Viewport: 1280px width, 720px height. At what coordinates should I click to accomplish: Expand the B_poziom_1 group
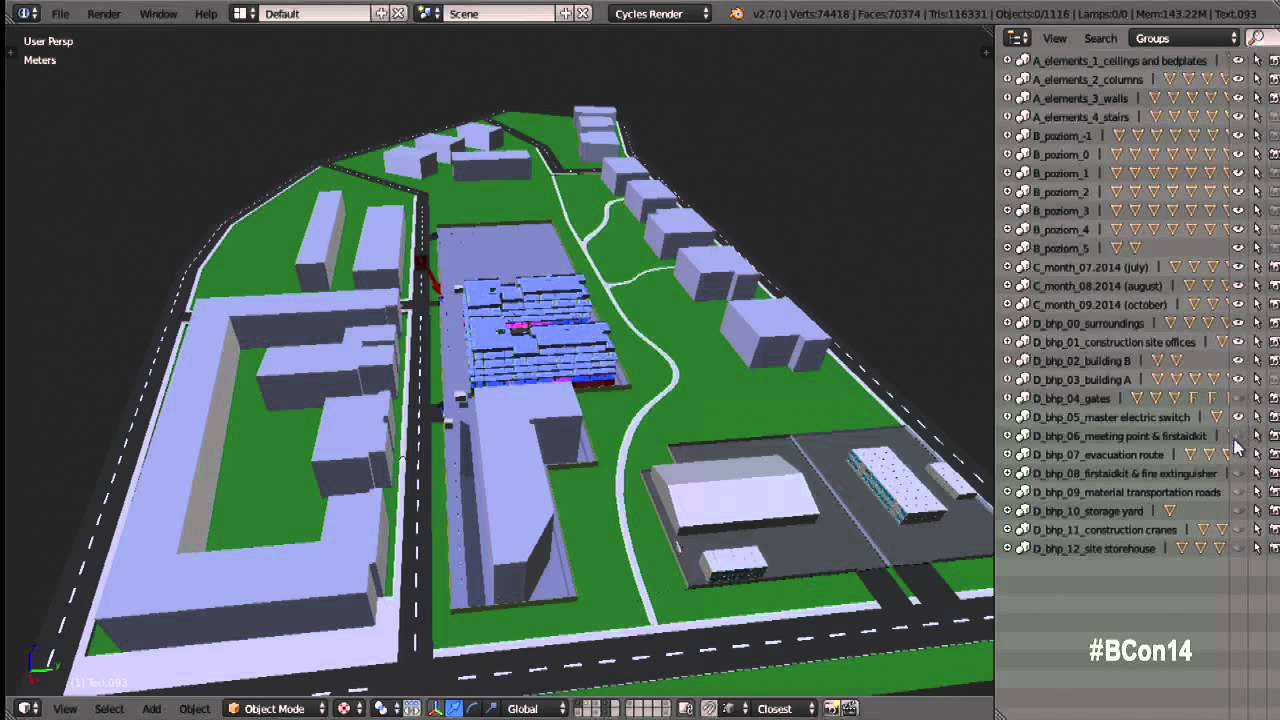1007,173
